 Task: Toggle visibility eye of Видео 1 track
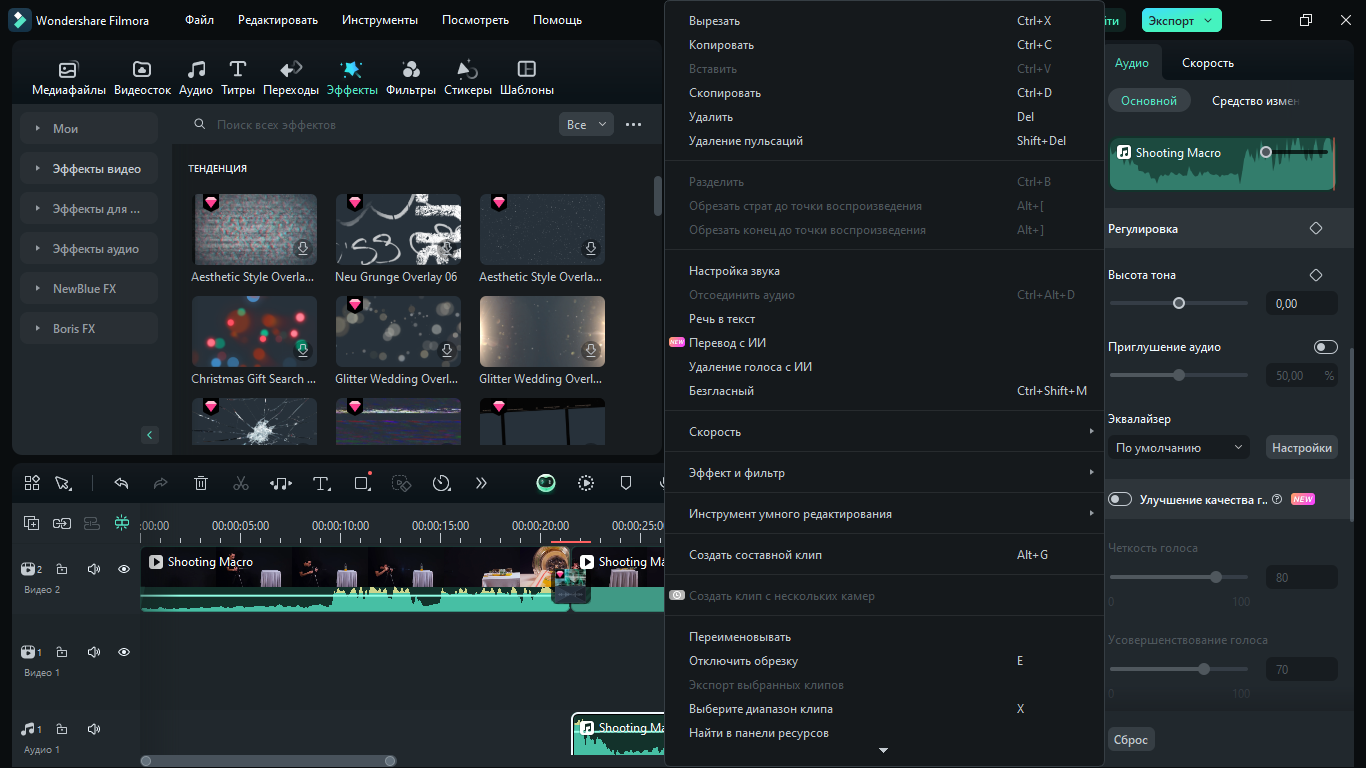[124, 652]
